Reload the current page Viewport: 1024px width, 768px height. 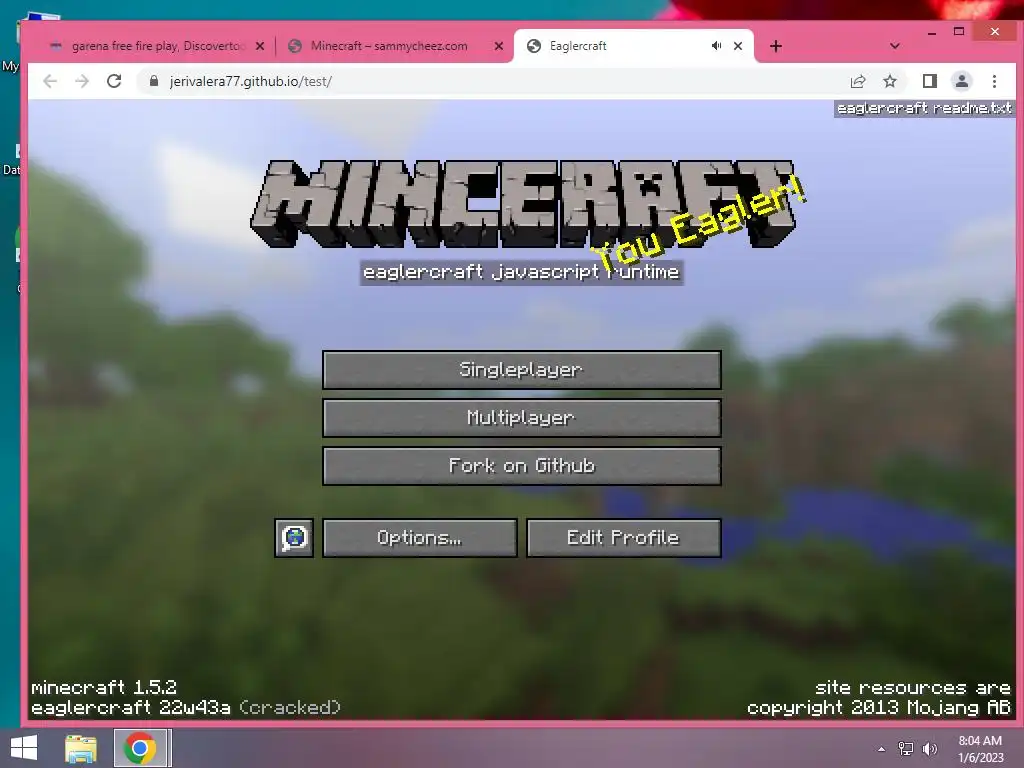[114, 81]
